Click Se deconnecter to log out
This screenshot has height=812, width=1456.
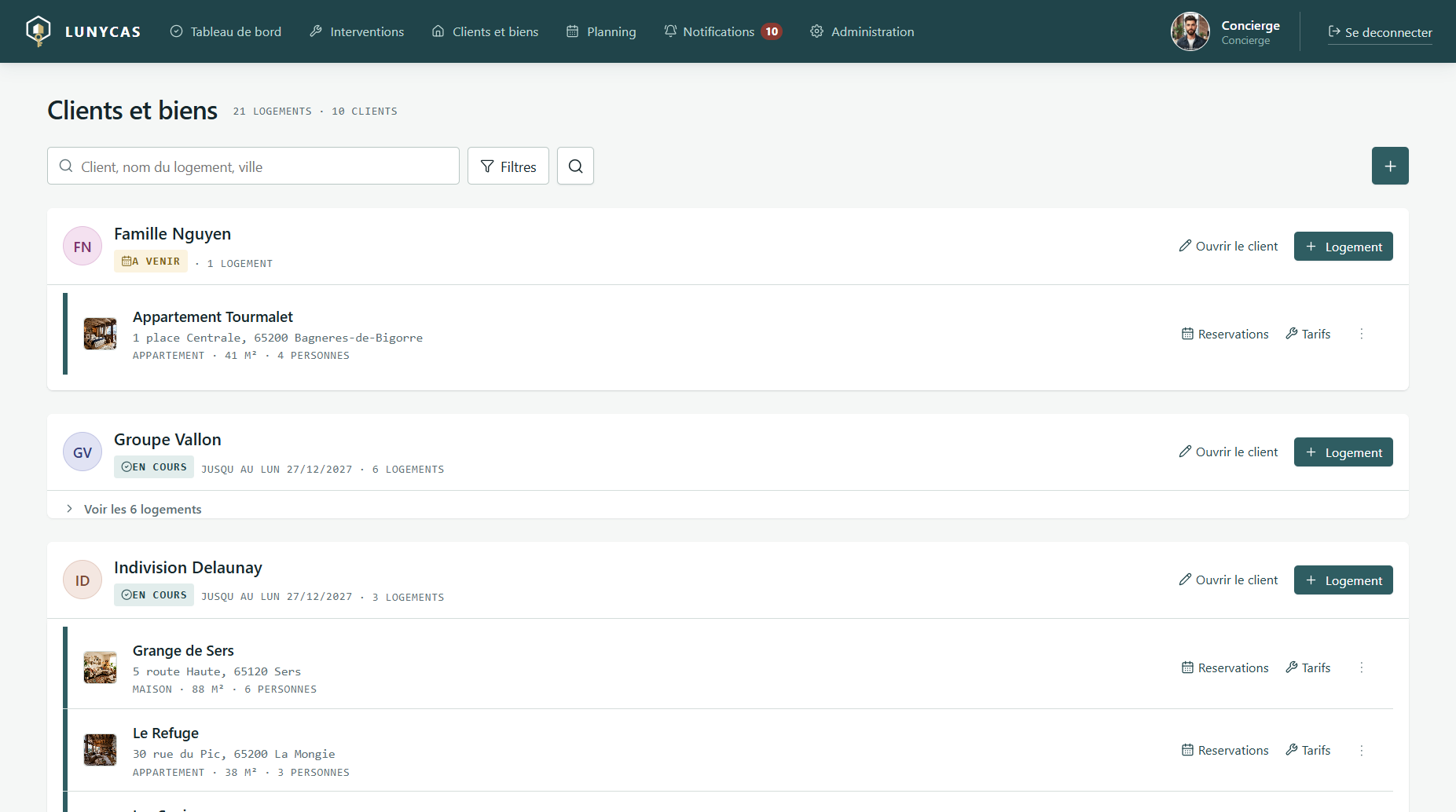tap(1380, 32)
